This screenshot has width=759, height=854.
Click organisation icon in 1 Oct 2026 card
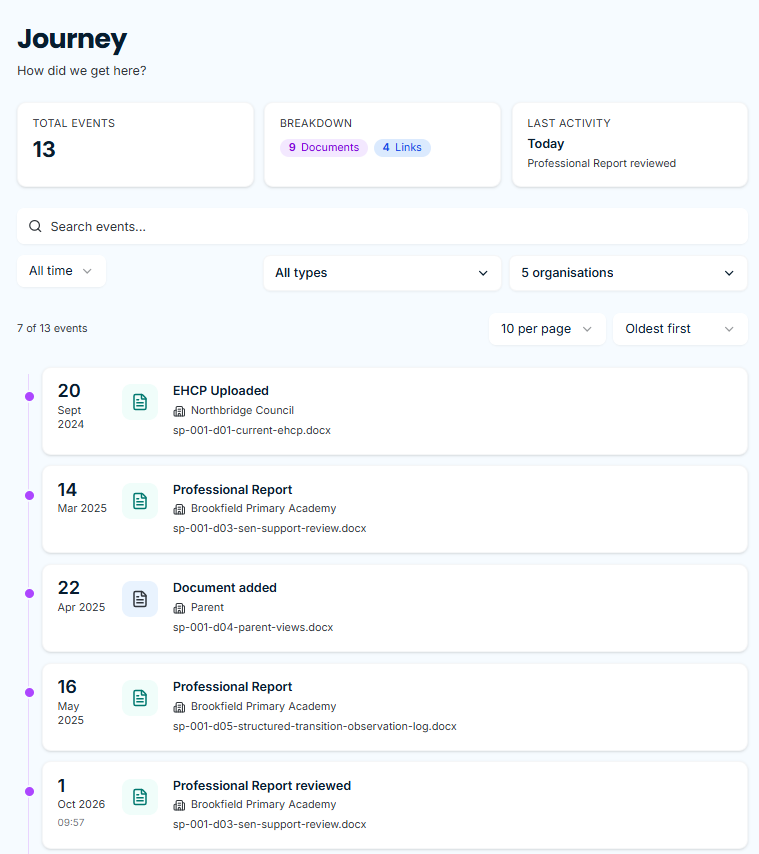pyautogui.click(x=179, y=805)
